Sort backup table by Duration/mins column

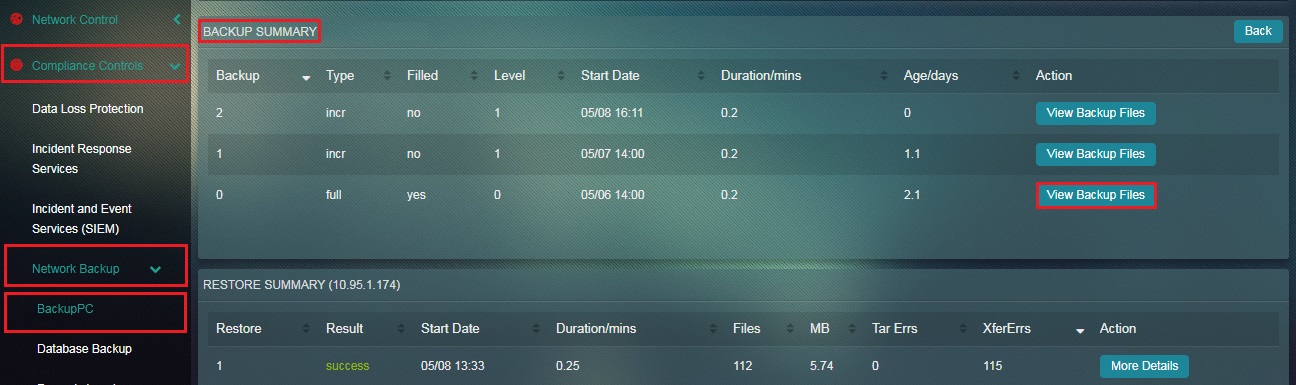click(803, 76)
